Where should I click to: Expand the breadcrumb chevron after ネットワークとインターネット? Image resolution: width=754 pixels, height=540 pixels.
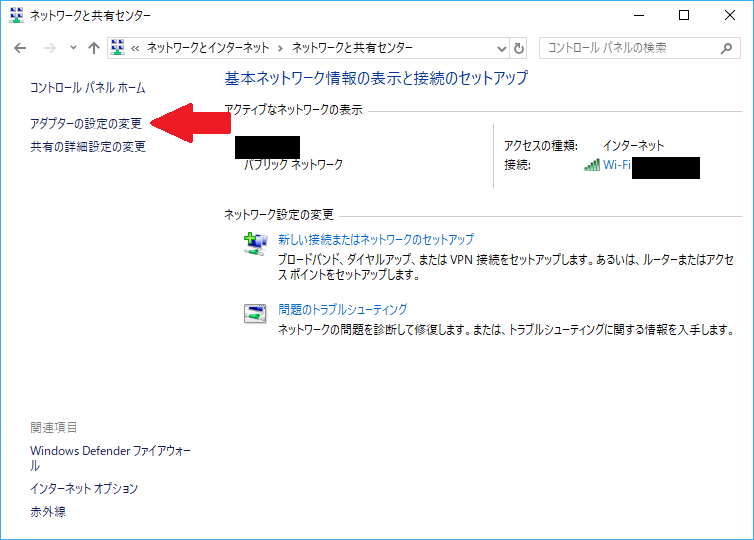pos(280,48)
